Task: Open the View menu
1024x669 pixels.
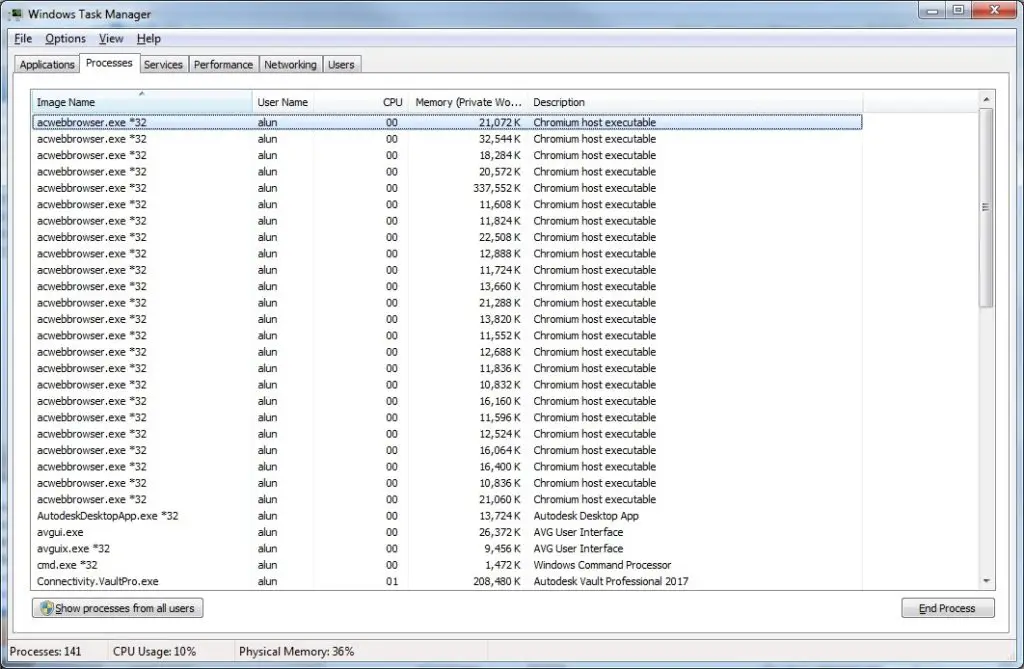Action: point(111,39)
